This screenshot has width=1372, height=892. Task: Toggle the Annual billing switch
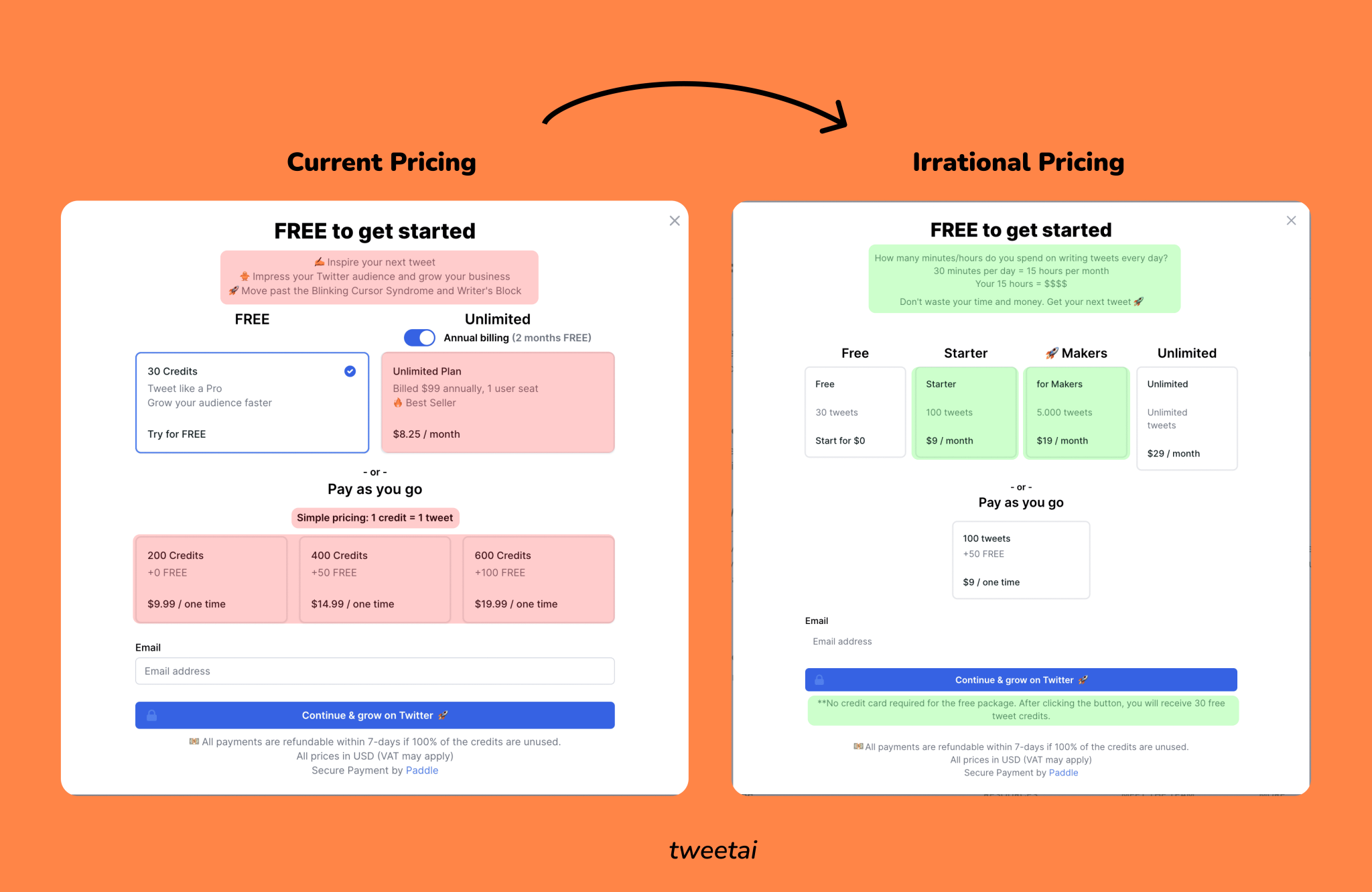pyautogui.click(x=419, y=338)
